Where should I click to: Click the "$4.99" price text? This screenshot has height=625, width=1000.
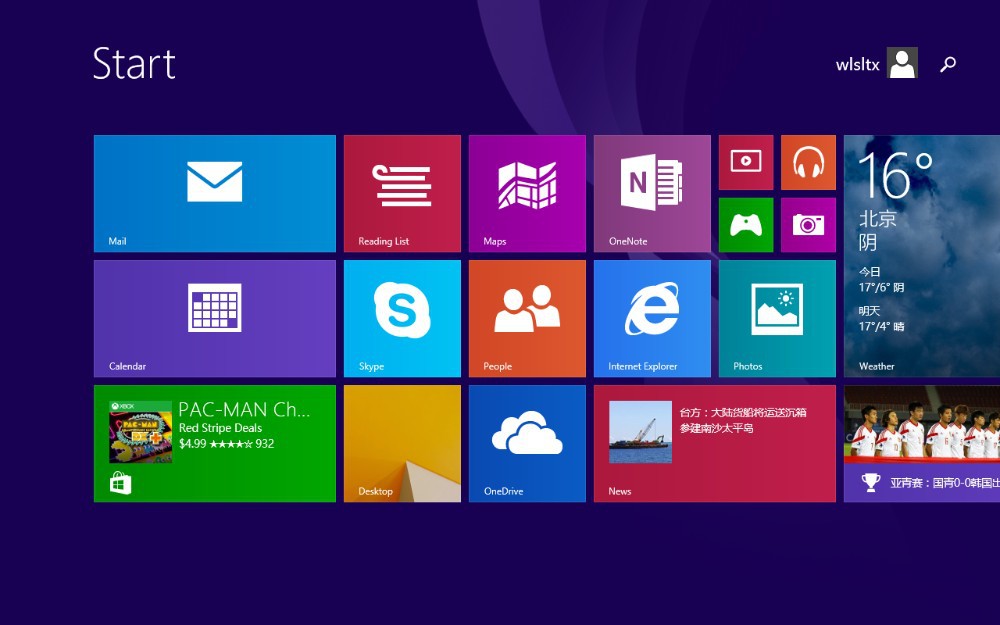(193, 444)
